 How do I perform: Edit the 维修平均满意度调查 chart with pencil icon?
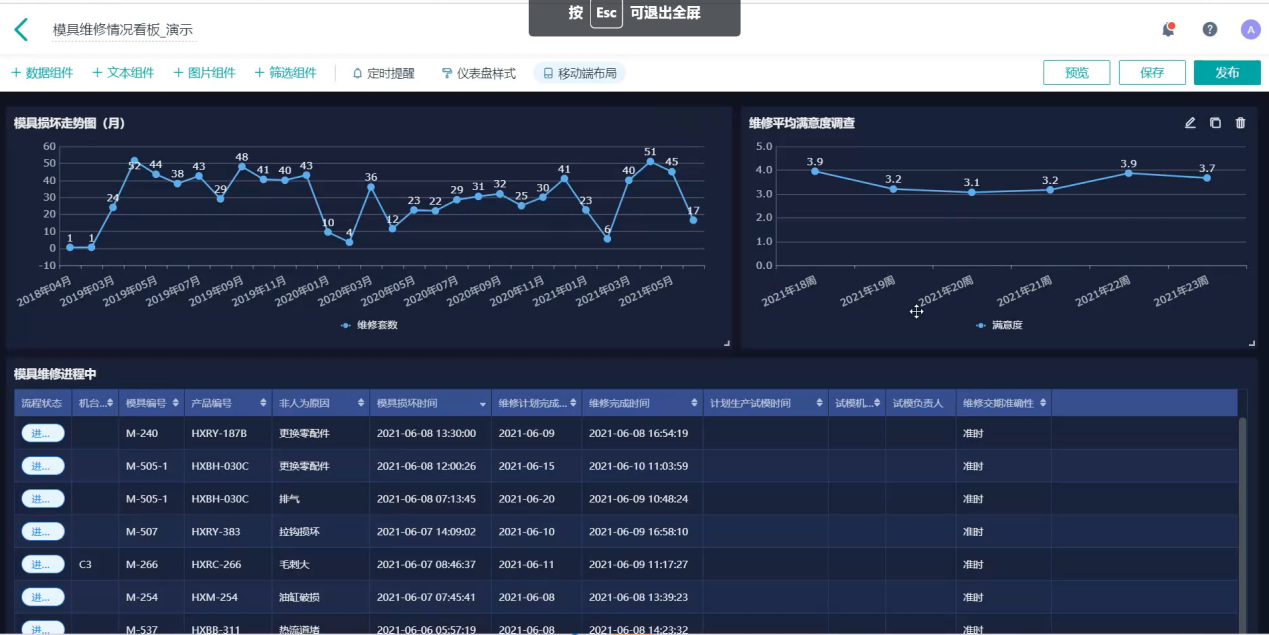tap(1189, 122)
